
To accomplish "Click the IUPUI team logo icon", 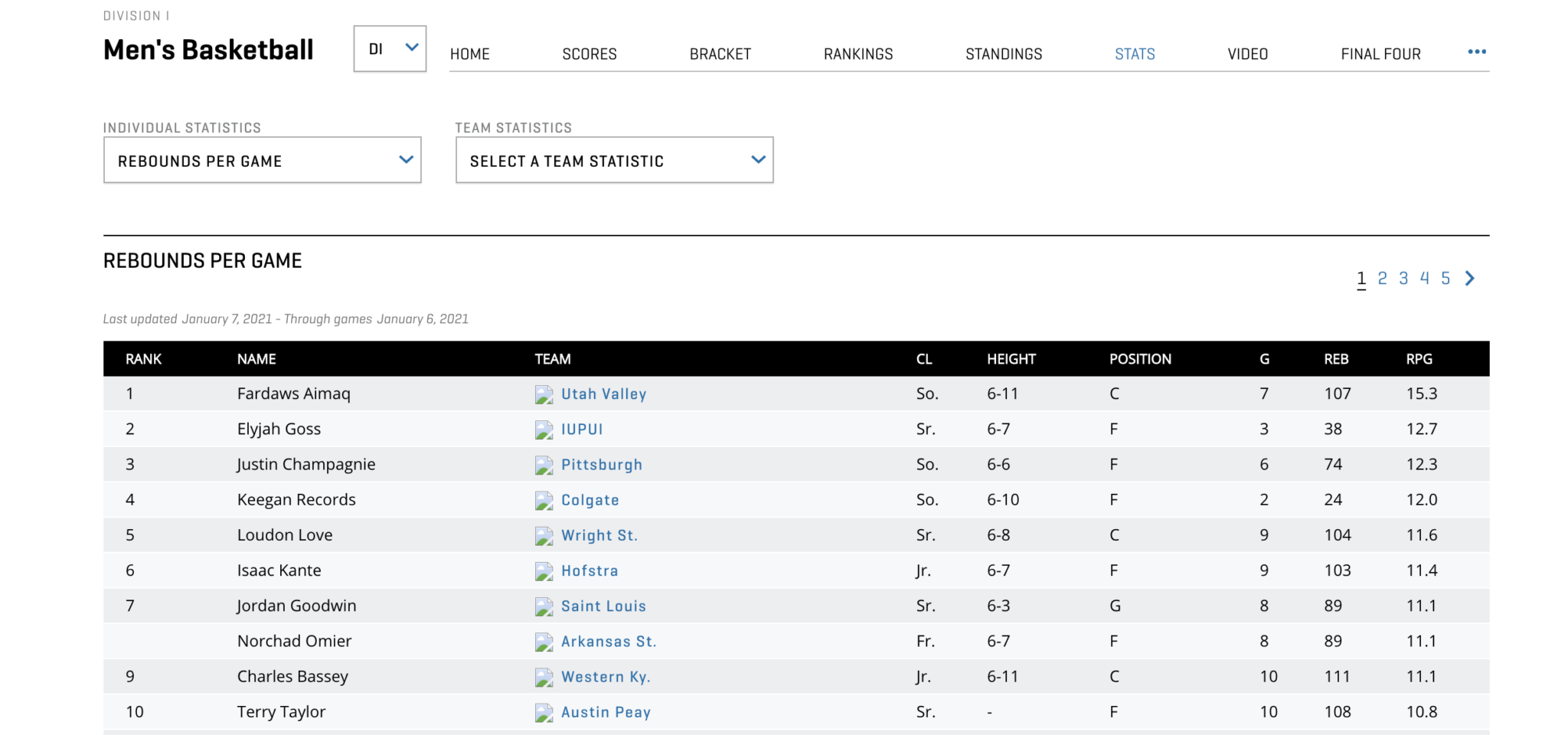I will click(544, 430).
